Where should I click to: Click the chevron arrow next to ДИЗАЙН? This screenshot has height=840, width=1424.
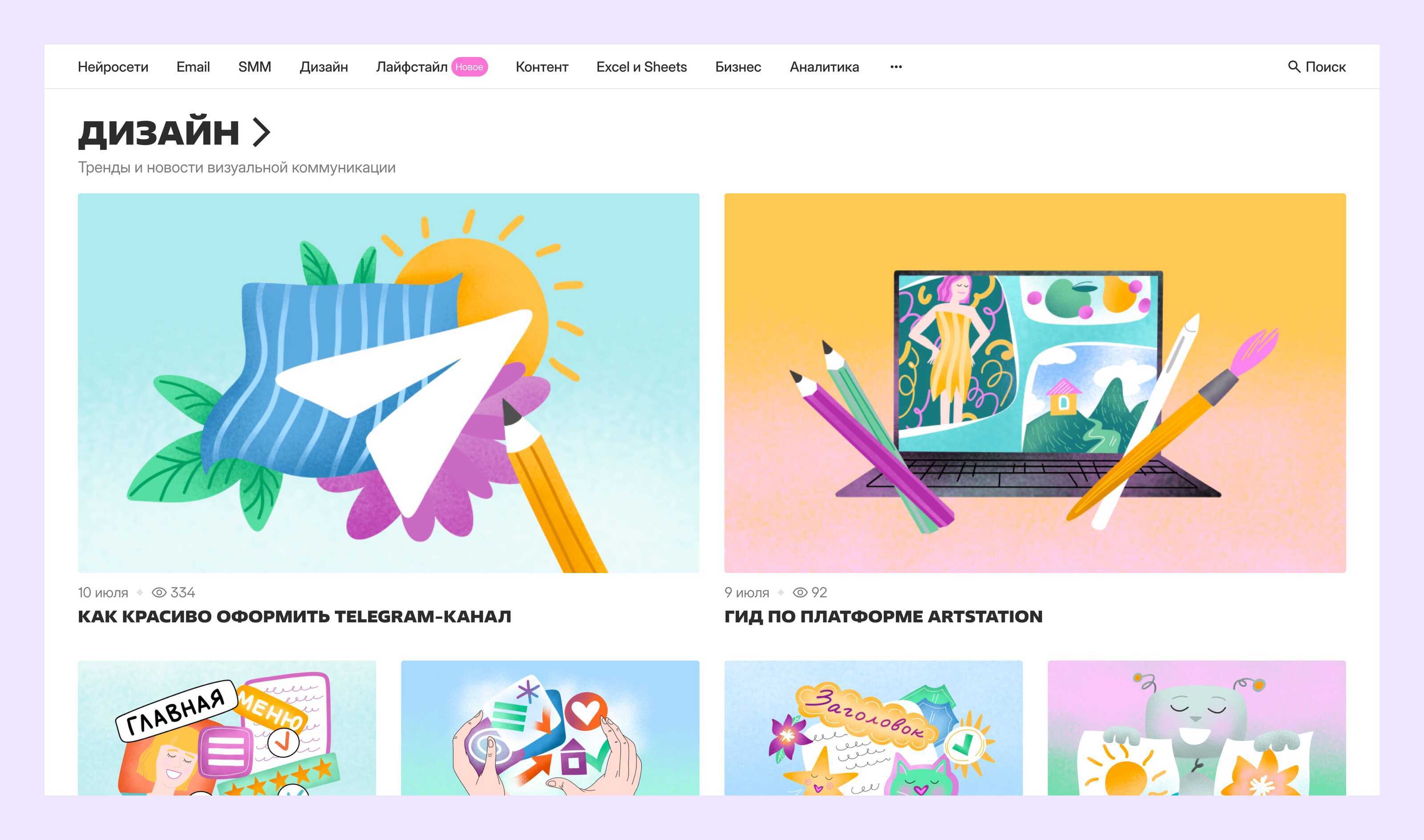(261, 133)
